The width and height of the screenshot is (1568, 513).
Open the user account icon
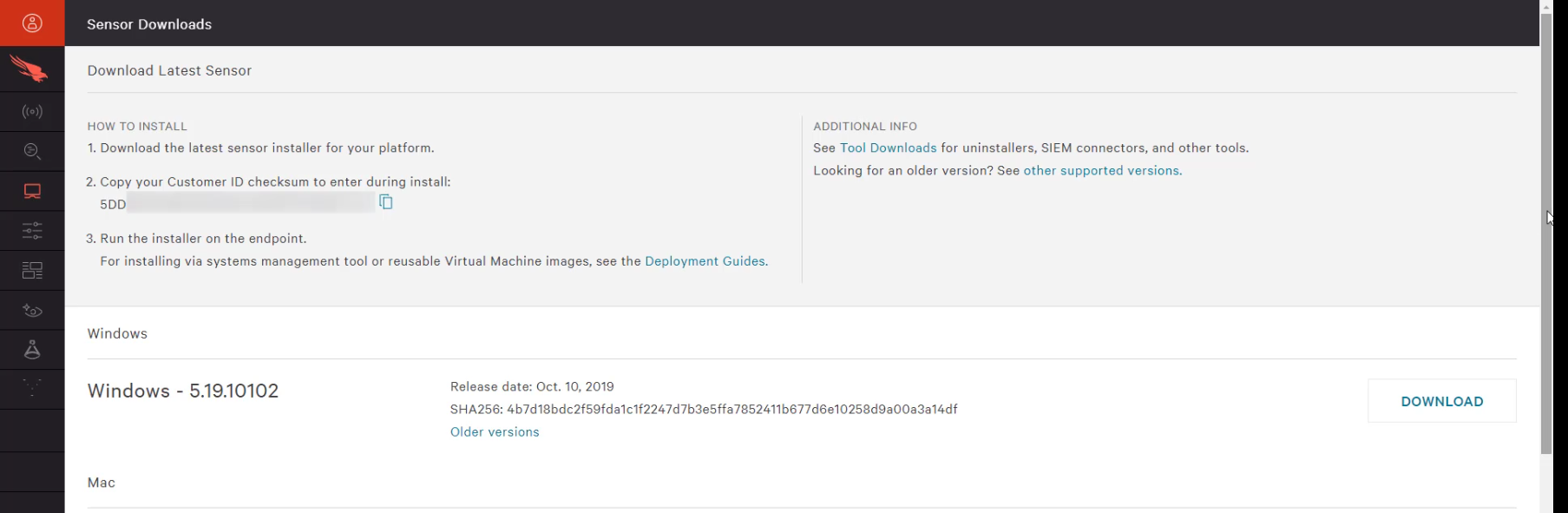pyautogui.click(x=32, y=23)
